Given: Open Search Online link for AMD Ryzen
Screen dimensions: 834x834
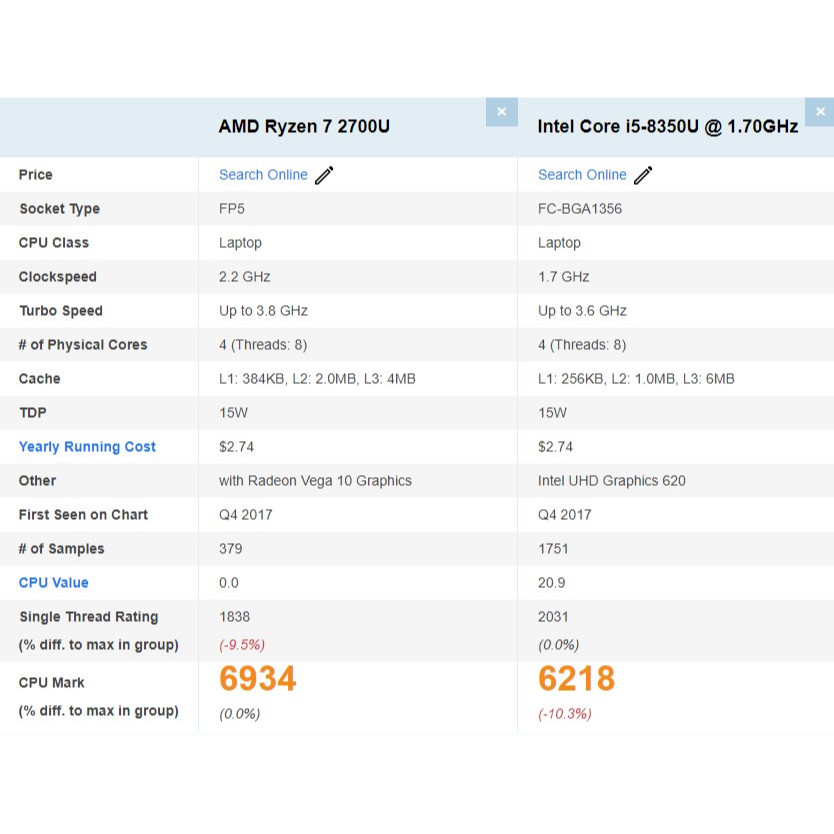Looking at the screenshot, I should tap(263, 175).
